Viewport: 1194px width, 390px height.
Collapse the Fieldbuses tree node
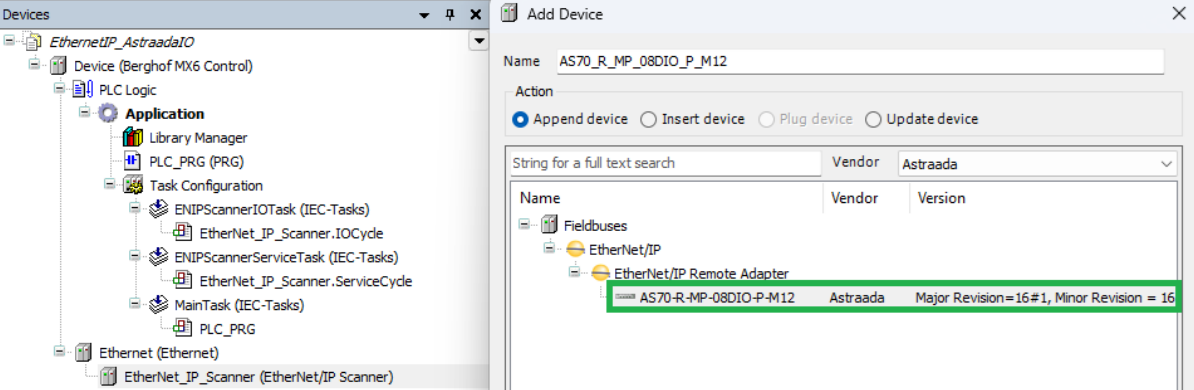(524, 225)
